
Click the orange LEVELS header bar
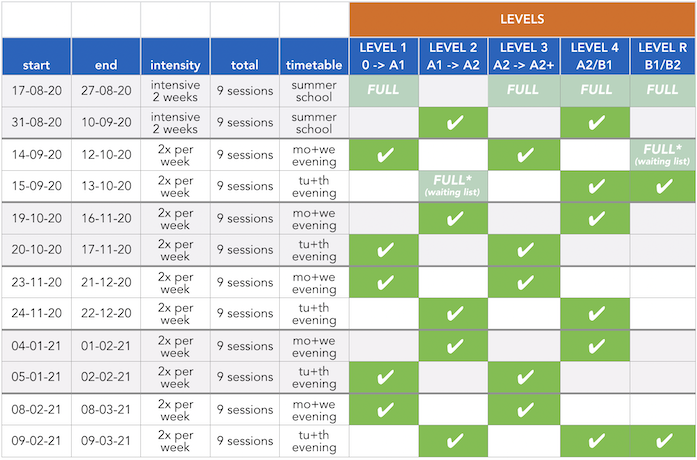pos(522,19)
